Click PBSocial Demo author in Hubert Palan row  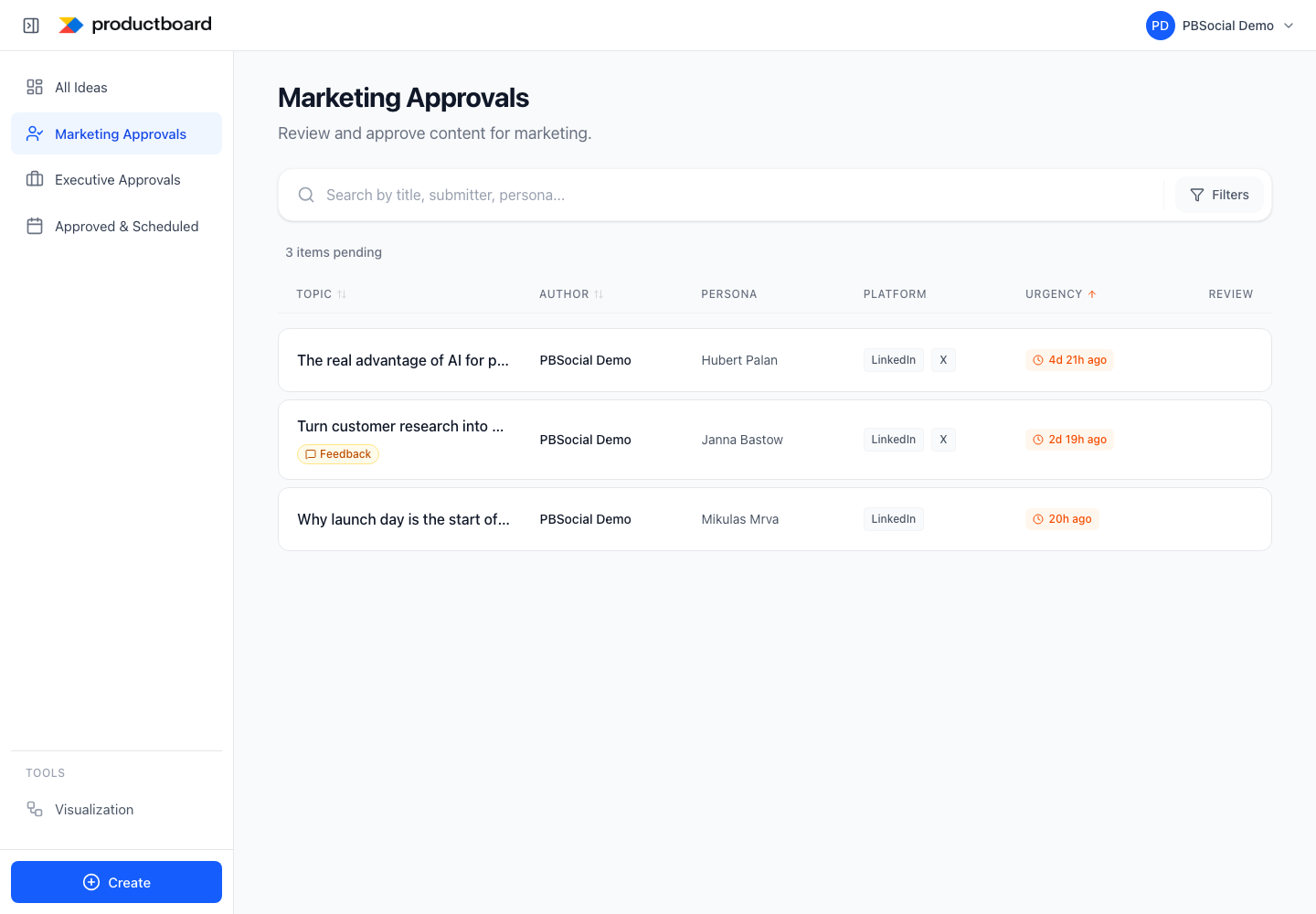point(585,360)
